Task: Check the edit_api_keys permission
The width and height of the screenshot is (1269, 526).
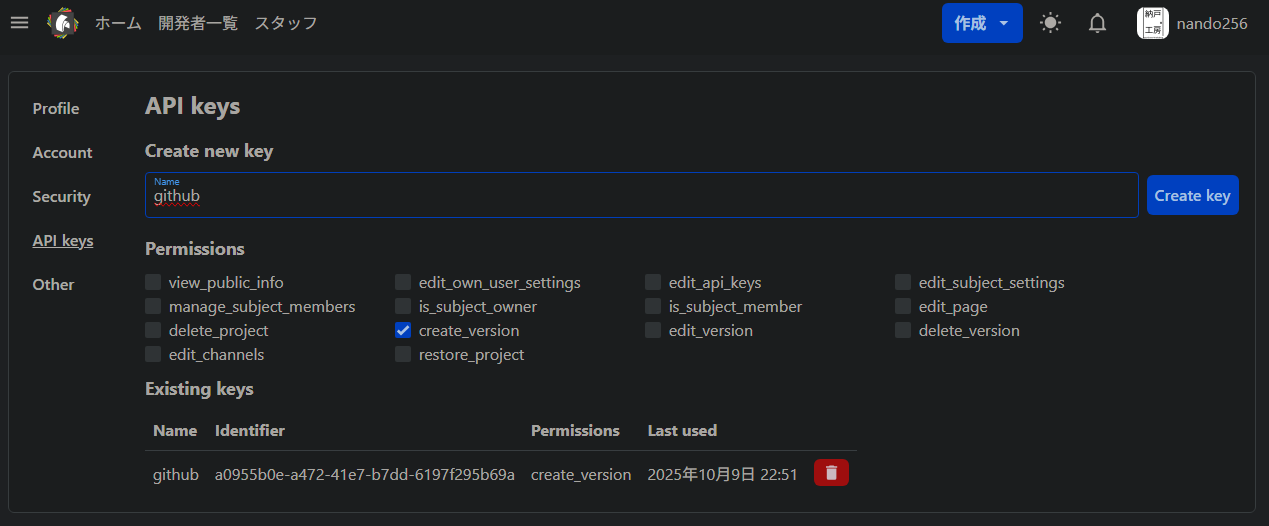Action: coord(653,282)
